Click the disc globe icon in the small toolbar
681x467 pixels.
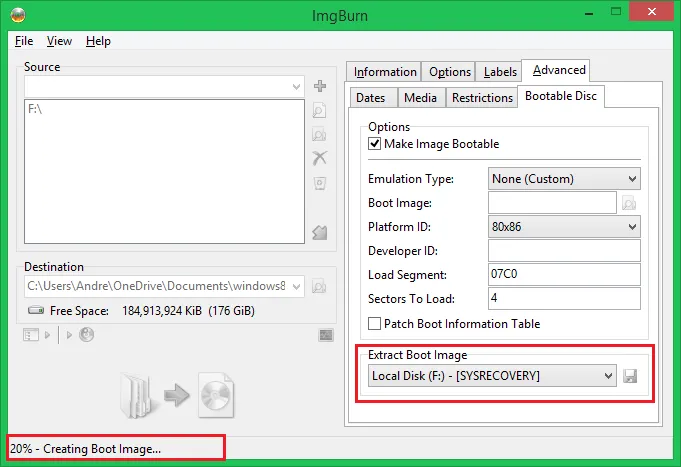(86, 335)
